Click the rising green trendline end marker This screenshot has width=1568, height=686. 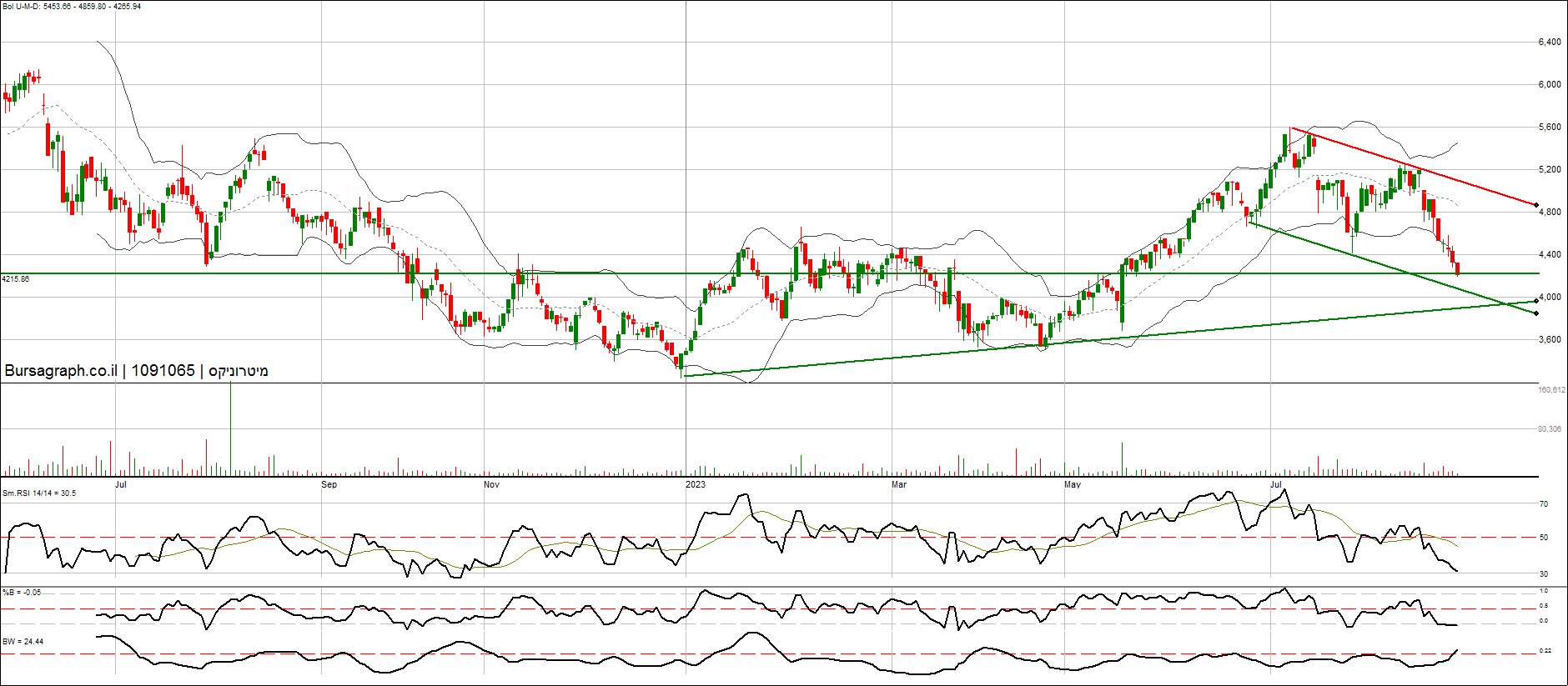point(1536,301)
